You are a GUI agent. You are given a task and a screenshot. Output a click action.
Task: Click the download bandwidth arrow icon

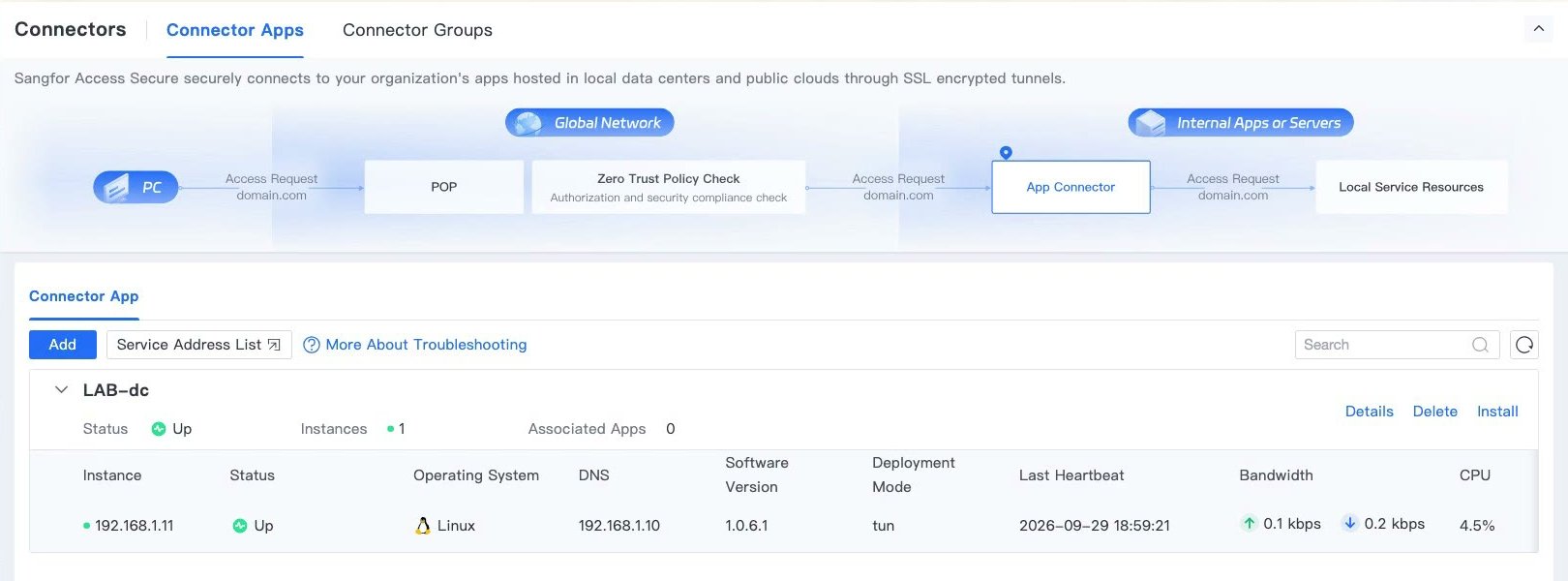pos(1349,524)
